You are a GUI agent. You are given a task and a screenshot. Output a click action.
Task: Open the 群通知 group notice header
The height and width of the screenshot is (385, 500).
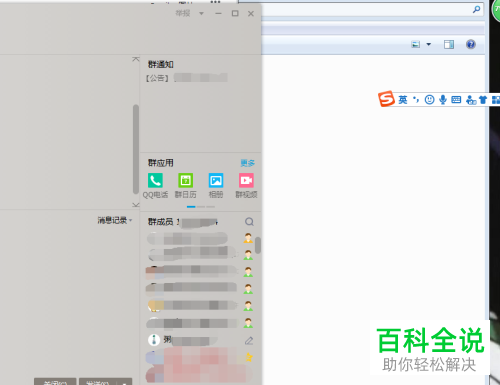pyautogui.click(x=161, y=64)
